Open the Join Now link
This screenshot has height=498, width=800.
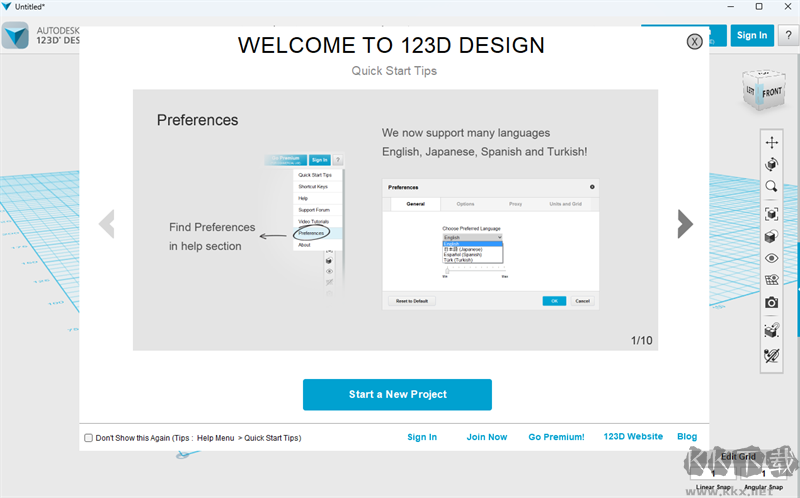487,437
